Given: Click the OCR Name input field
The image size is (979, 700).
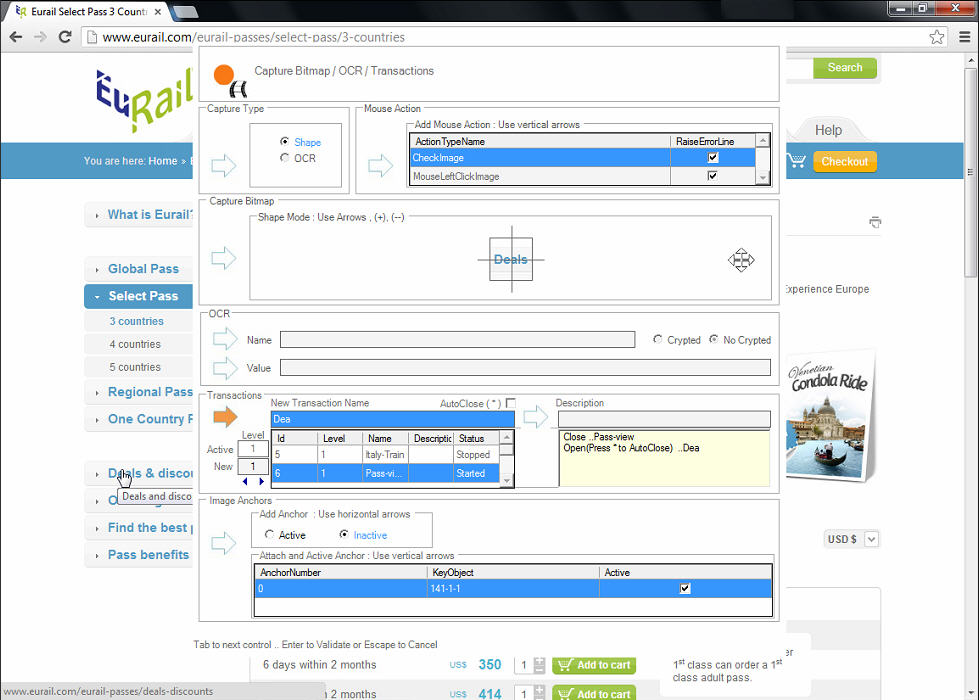Looking at the screenshot, I should pyautogui.click(x=457, y=339).
